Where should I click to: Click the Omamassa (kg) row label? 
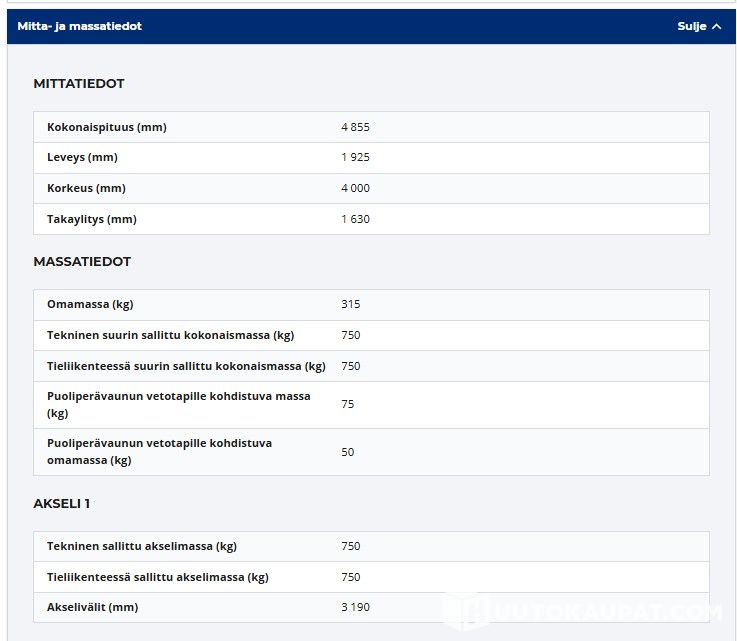[x=90, y=305]
